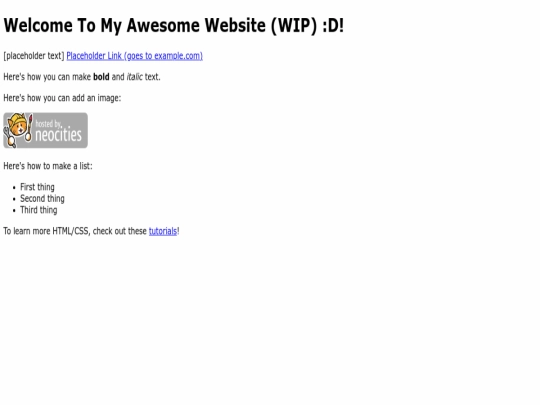The width and height of the screenshot is (540, 405).
Task: Click the (WIP) text in the heading
Action: tap(294, 26)
